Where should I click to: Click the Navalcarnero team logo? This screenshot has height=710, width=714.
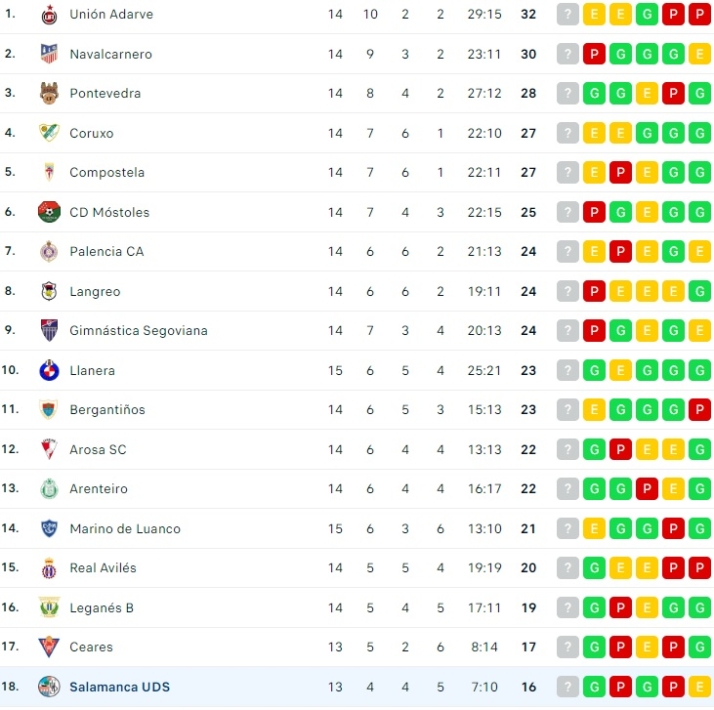pos(49,54)
